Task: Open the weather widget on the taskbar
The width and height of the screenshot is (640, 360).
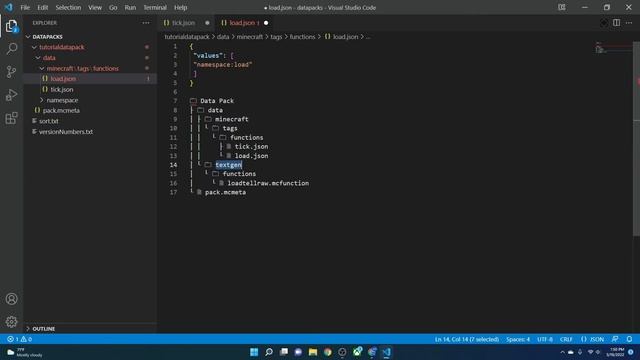Action: click(x=24, y=352)
